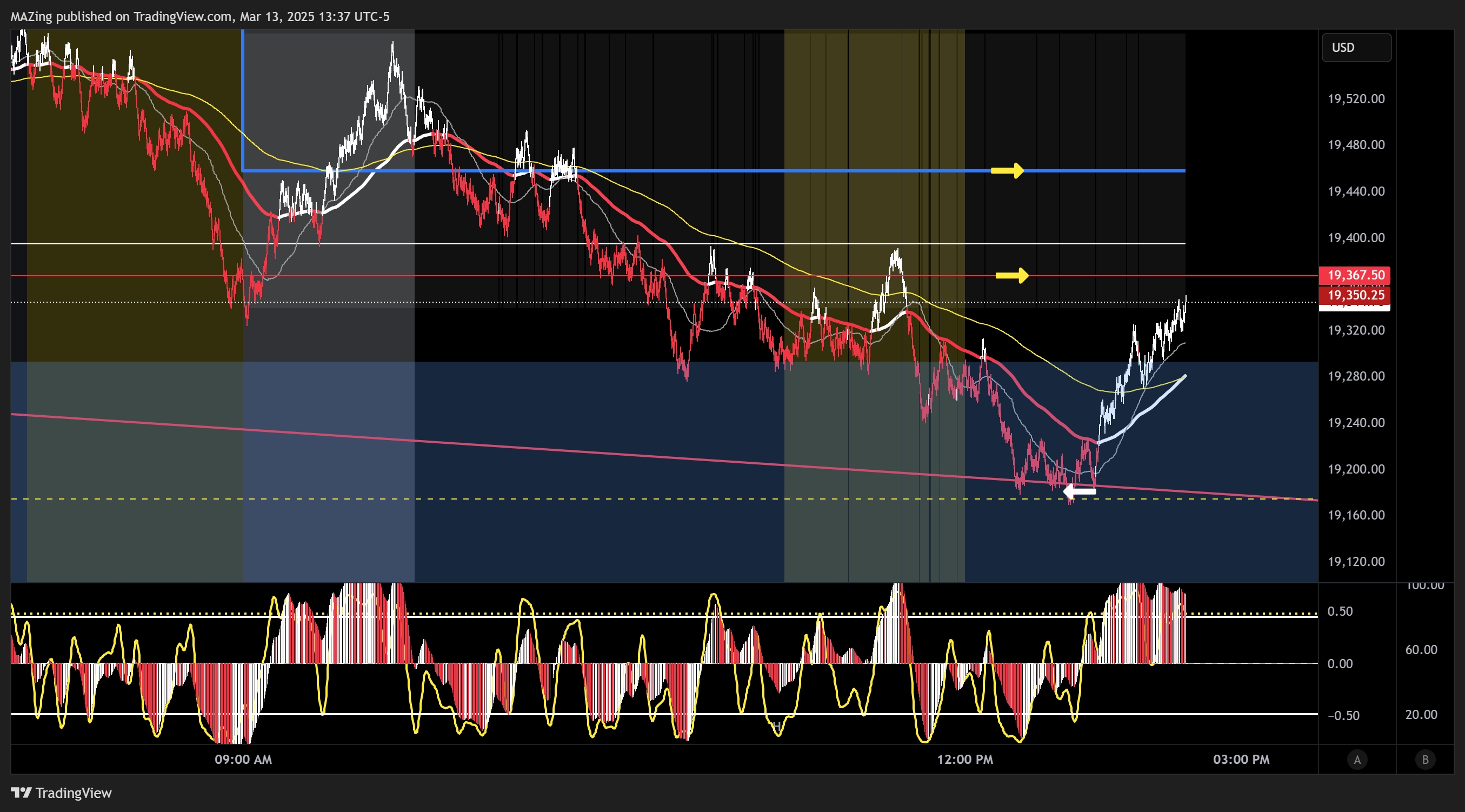Click the TradingView logo at bottom-left
1465x812 pixels.
click(62, 793)
